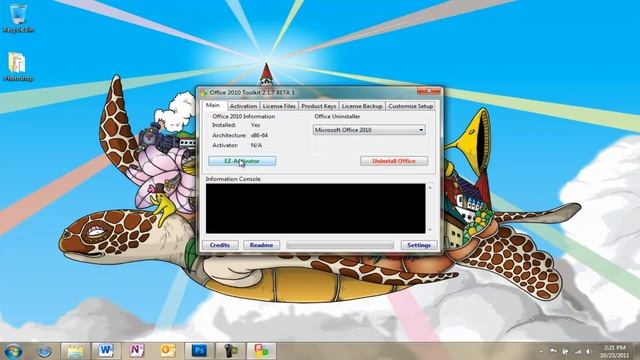Select the Main tab
Viewport: 640px width, 360px height.
tap(213, 105)
